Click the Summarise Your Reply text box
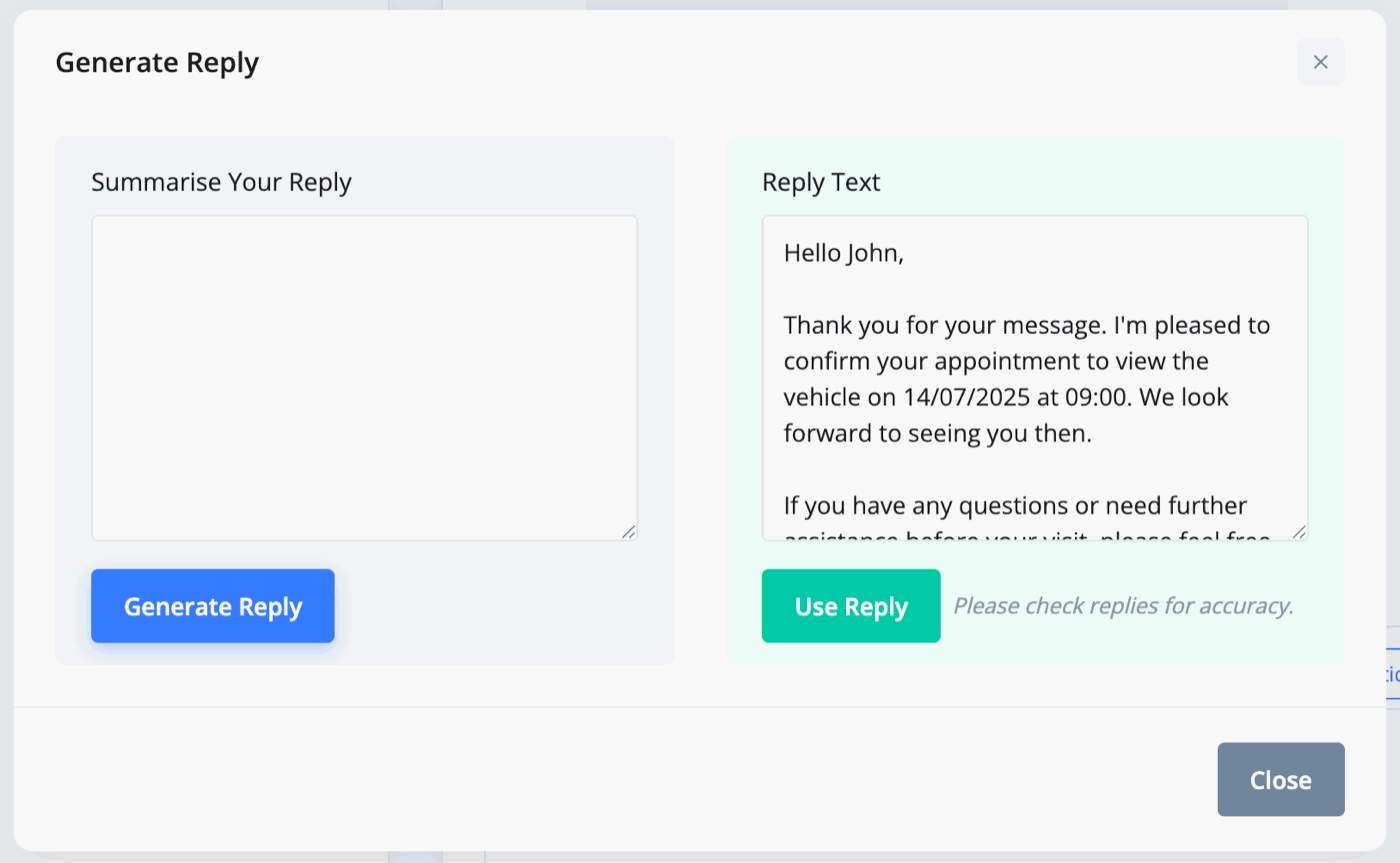 pos(364,378)
